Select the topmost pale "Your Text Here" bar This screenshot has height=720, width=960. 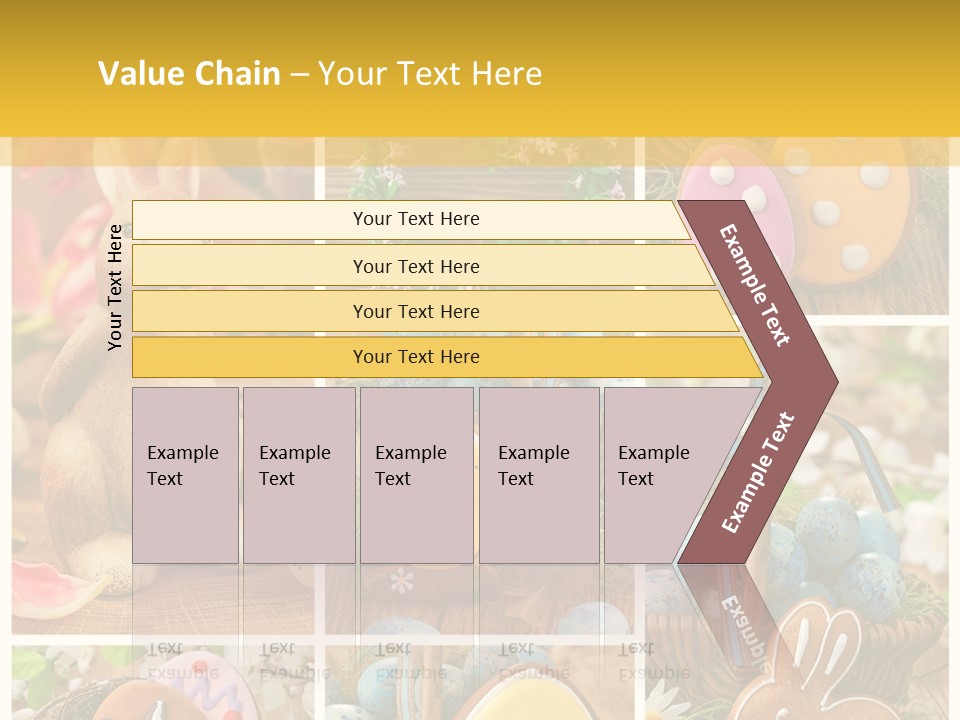click(415, 219)
